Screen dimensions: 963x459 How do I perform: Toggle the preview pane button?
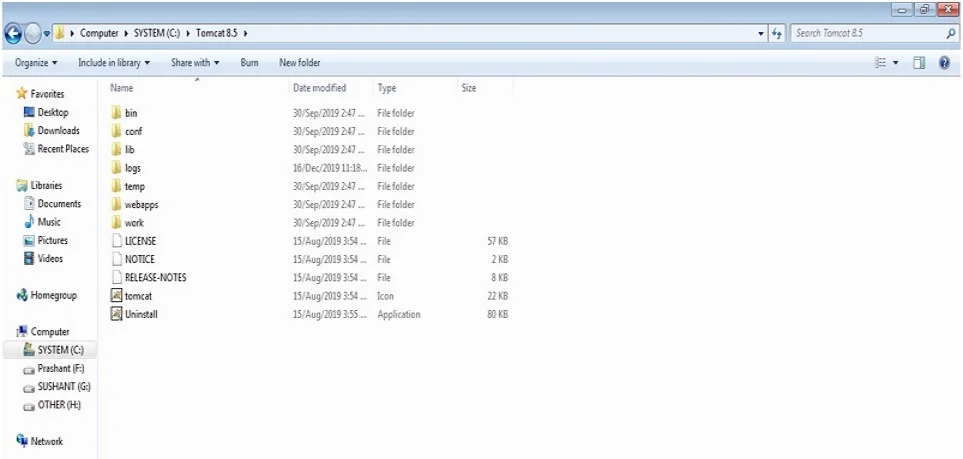coord(919,63)
